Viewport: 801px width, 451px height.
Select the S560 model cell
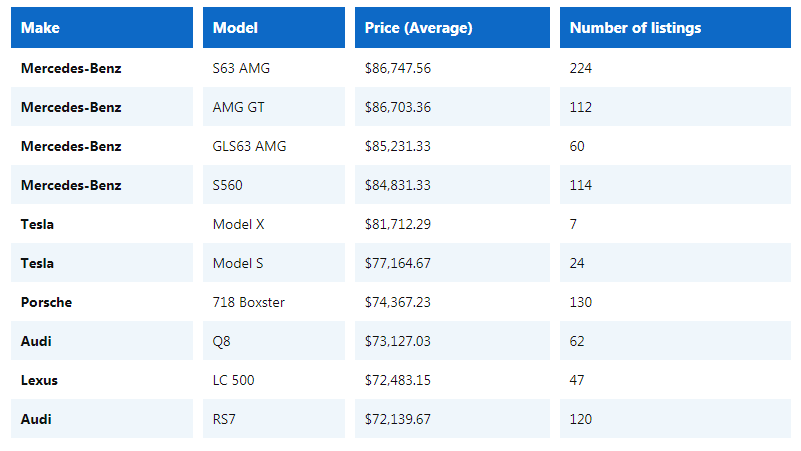tap(274, 185)
